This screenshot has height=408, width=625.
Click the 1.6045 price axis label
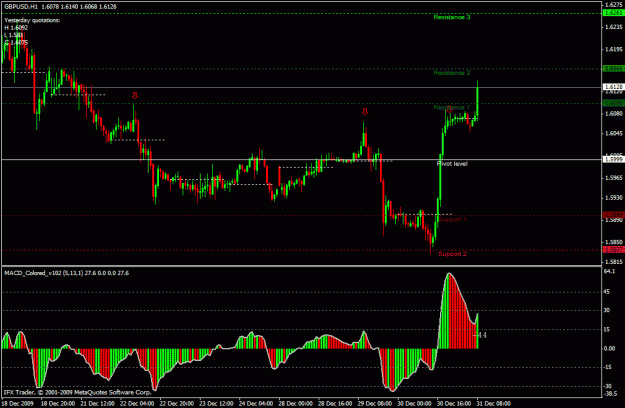[x=614, y=133]
